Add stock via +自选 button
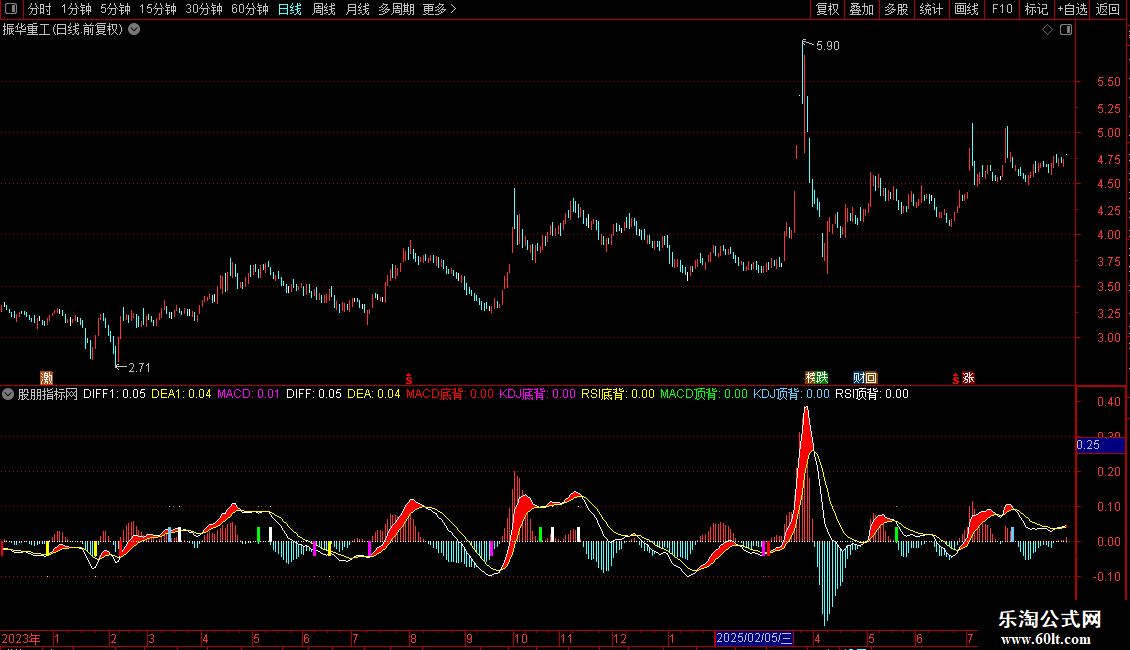This screenshot has width=1130, height=650. 1072,9
